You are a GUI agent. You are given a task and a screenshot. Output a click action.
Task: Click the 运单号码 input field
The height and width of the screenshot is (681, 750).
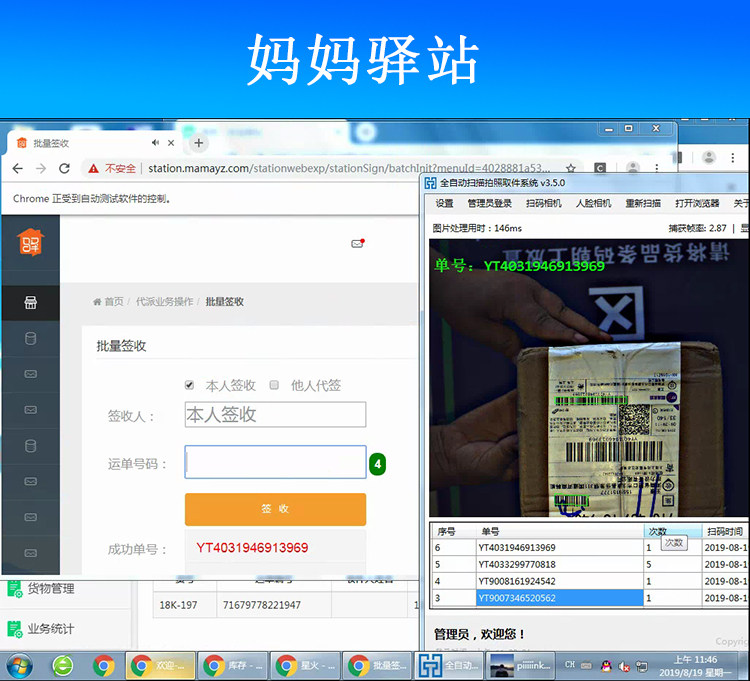[276, 462]
